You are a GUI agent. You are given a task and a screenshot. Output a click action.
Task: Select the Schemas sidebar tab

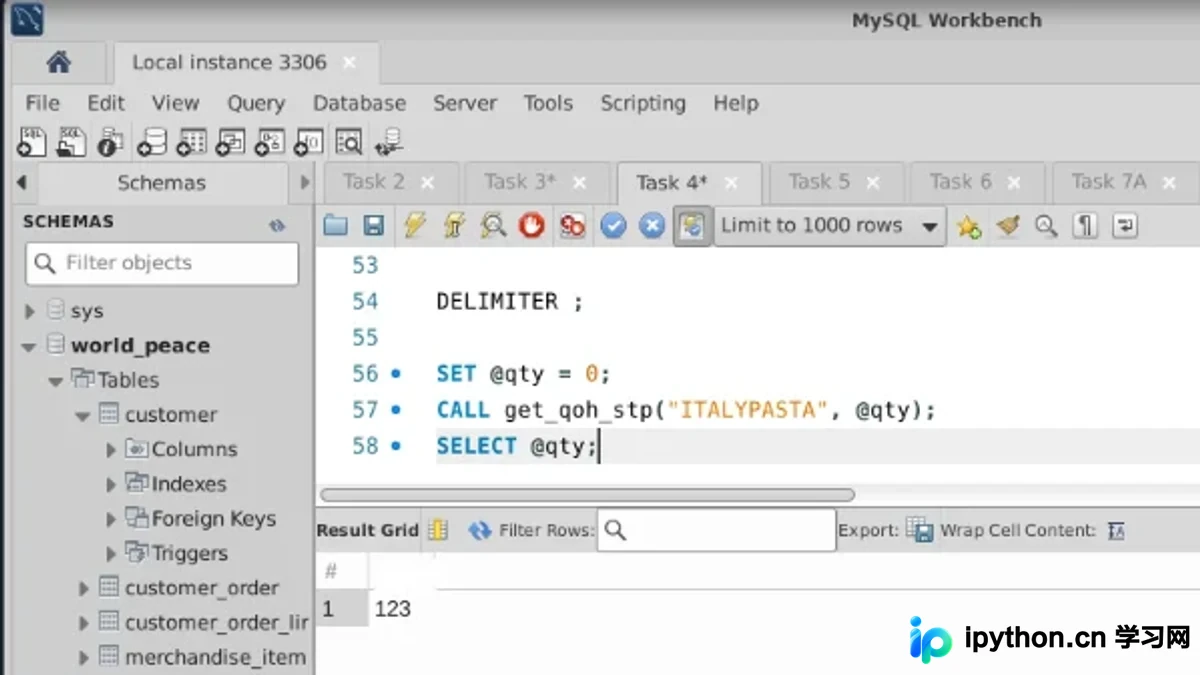161,183
